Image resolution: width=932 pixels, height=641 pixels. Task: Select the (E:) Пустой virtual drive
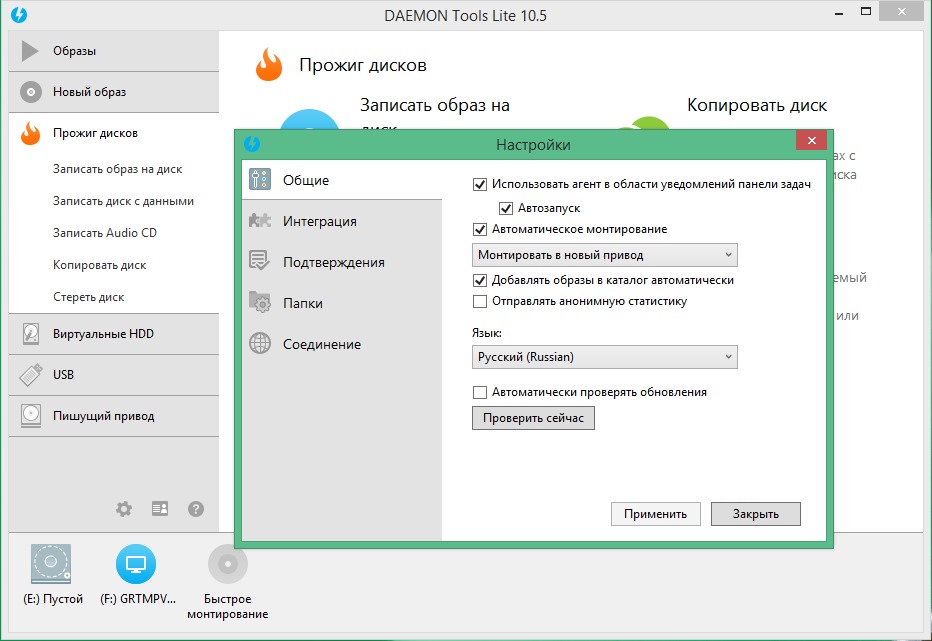point(51,565)
